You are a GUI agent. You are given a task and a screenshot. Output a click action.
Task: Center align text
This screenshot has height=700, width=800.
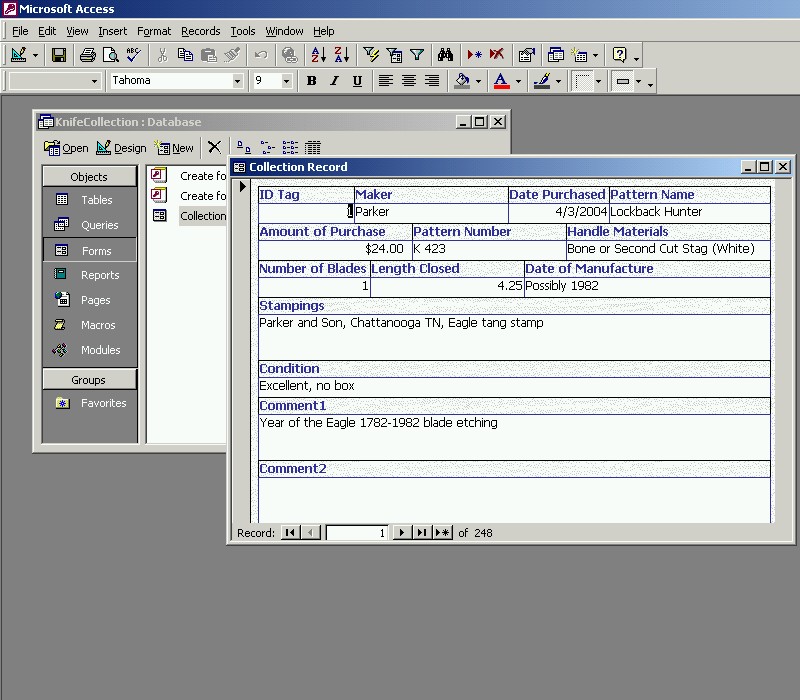(409, 81)
